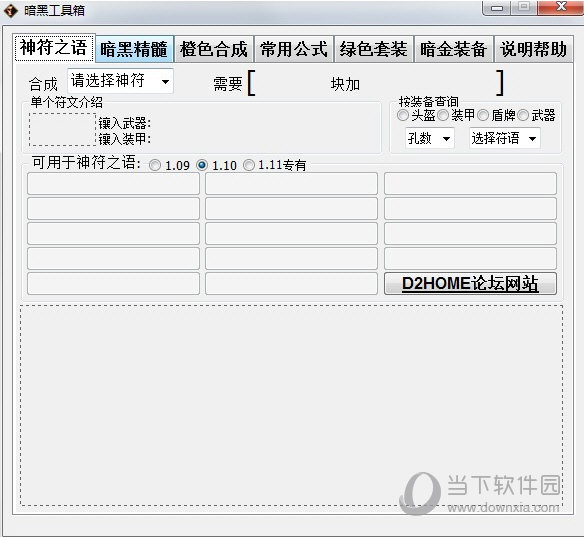Open the 橙色合成 tab
This screenshot has width=584, height=537.
coord(214,49)
